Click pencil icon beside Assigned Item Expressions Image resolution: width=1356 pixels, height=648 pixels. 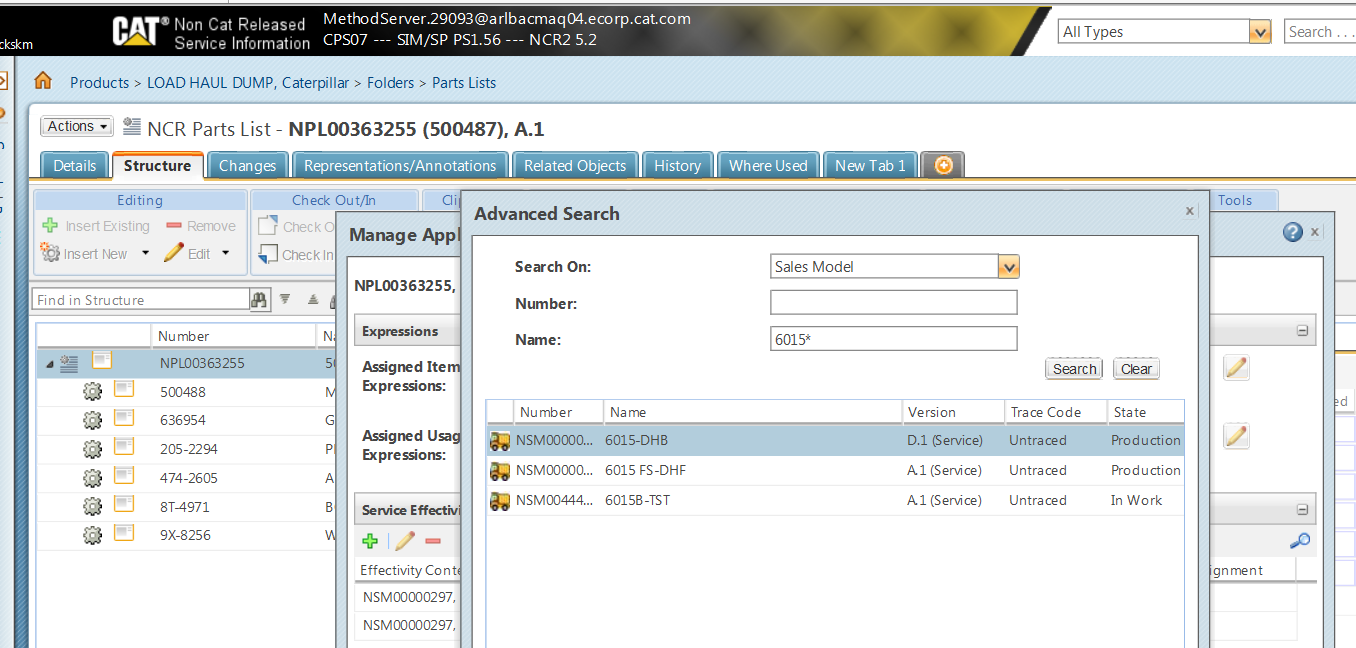tap(1236, 367)
